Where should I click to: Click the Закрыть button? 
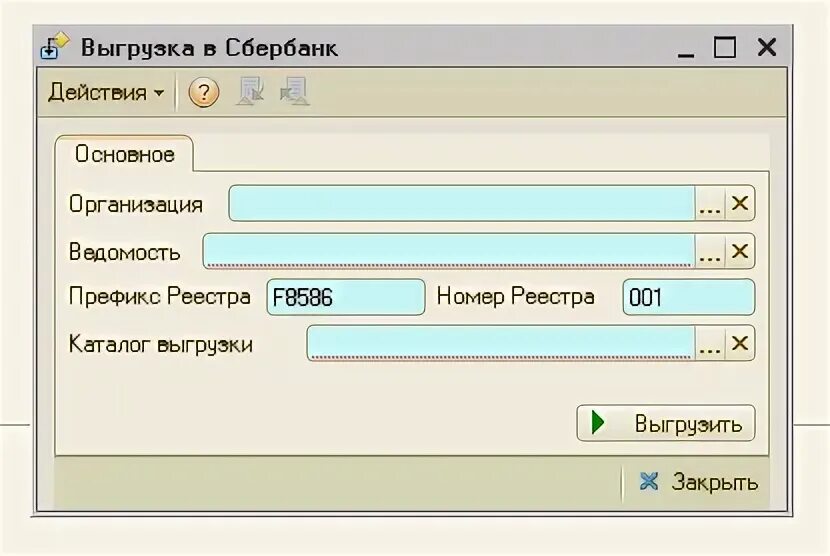tap(698, 482)
